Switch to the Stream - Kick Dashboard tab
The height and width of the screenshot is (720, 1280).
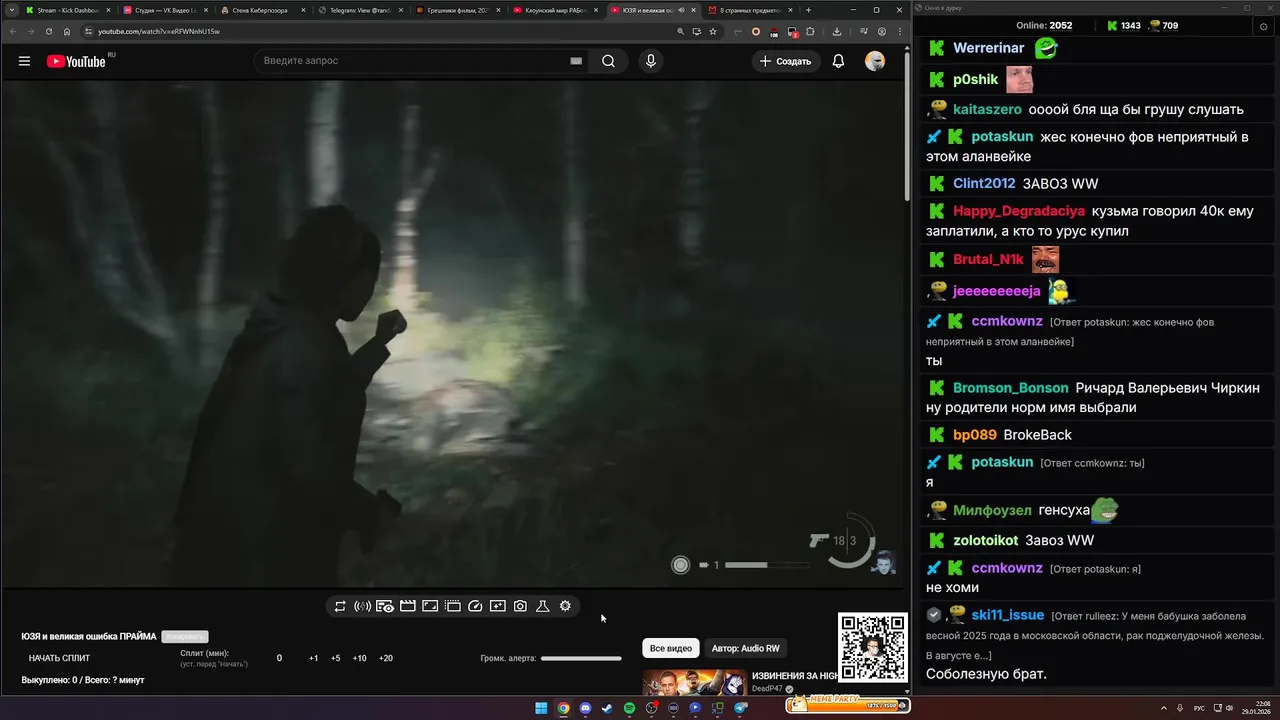(x=67, y=10)
